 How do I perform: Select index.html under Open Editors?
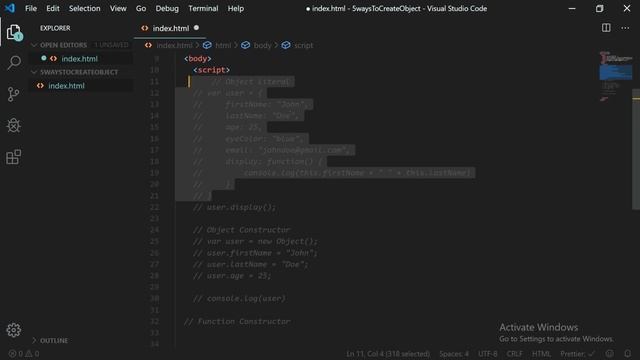(80, 58)
